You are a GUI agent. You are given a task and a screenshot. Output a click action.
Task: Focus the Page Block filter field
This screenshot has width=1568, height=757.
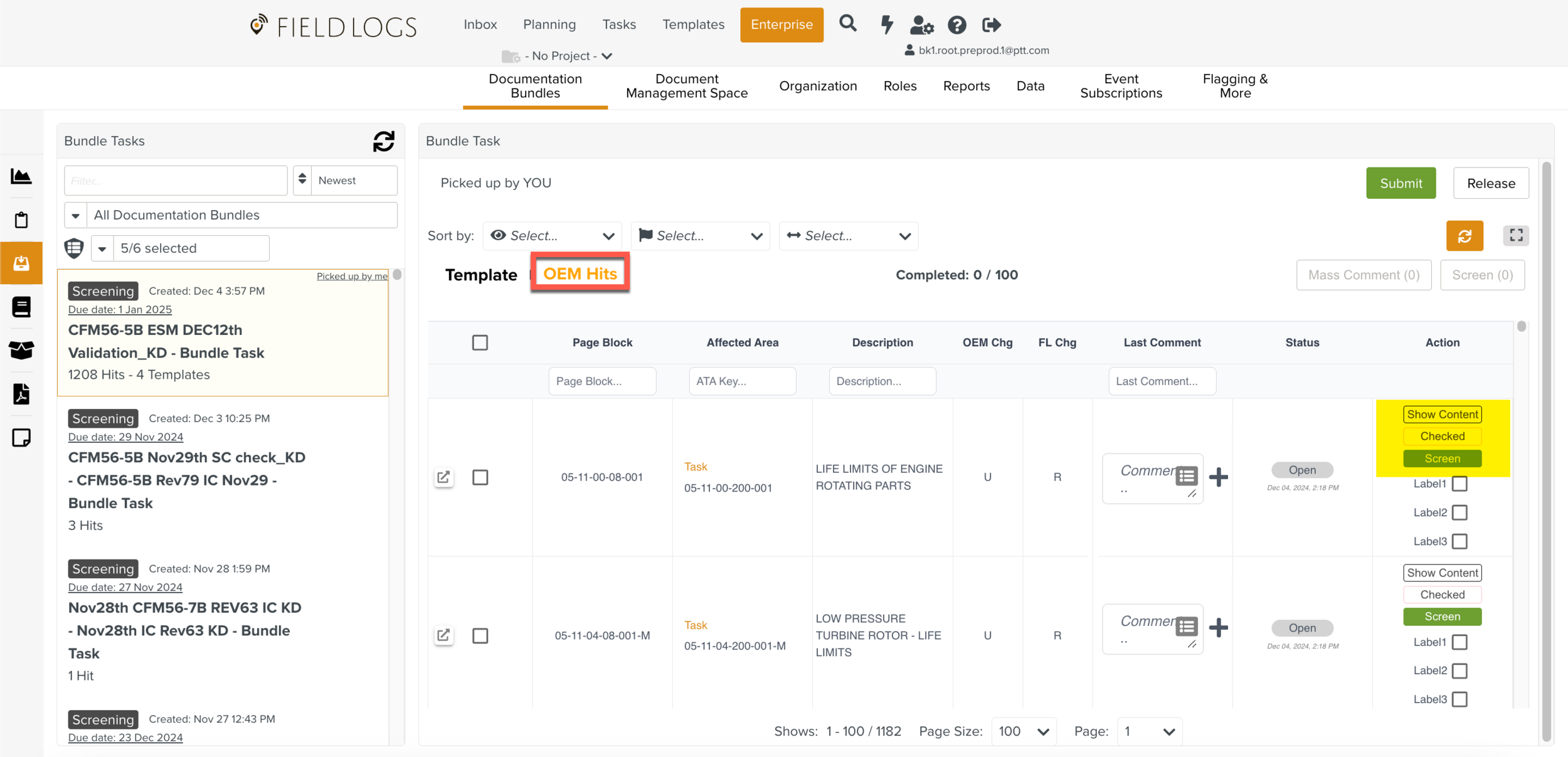click(x=602, y=381)
